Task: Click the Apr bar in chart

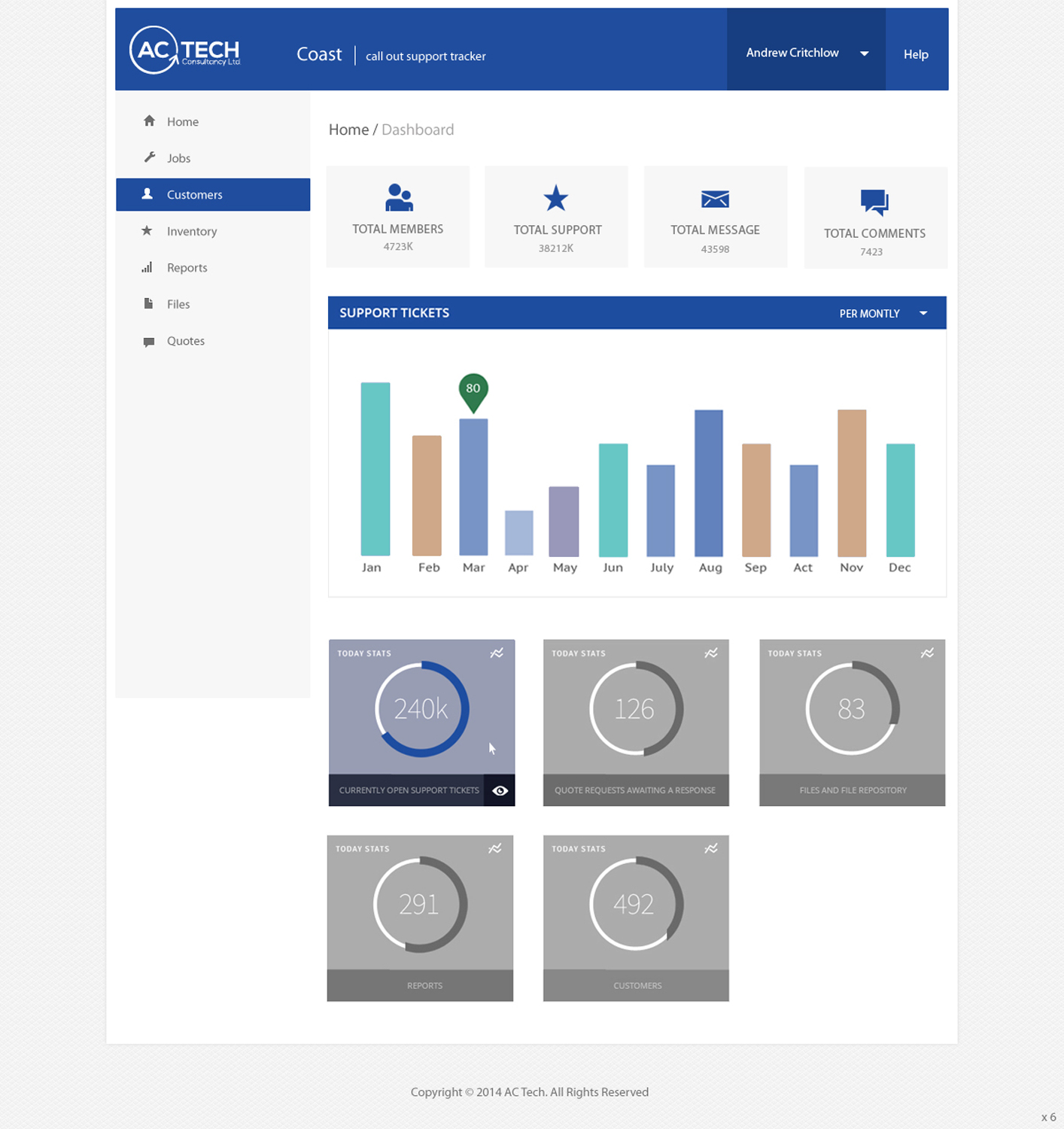Action: (519, 533)
